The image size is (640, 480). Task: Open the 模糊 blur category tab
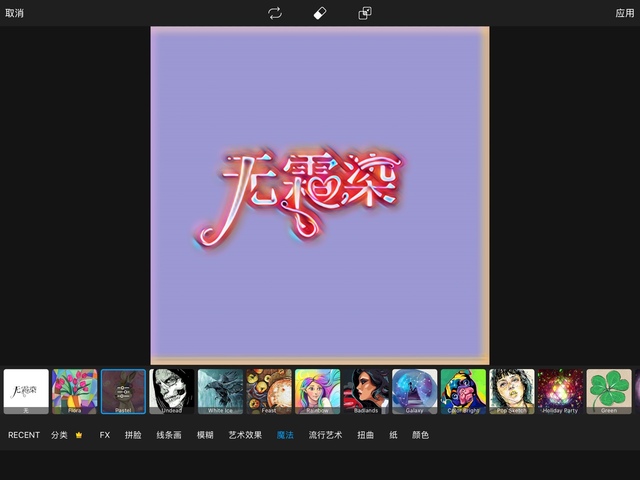[205, 436]
